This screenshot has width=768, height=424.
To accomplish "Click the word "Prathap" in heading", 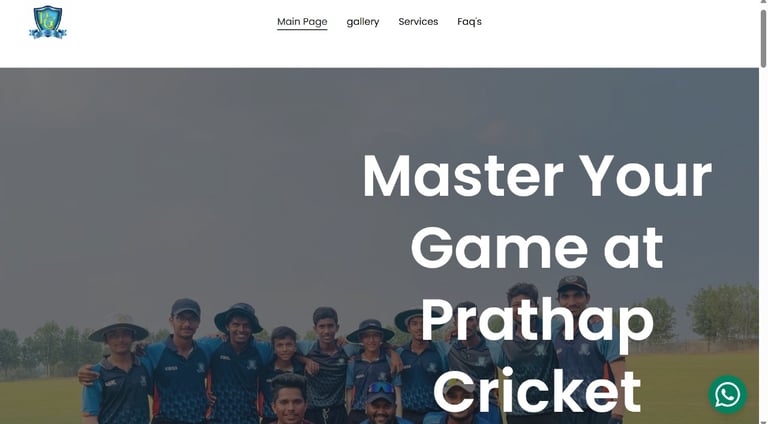I will click(537, 320).
